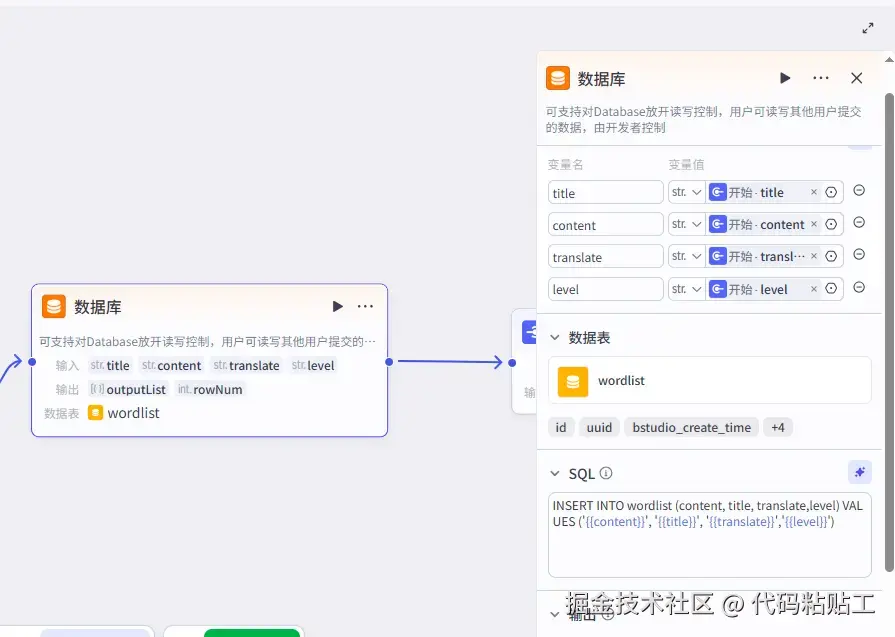Click the uuid field tag

click(599, 428)
